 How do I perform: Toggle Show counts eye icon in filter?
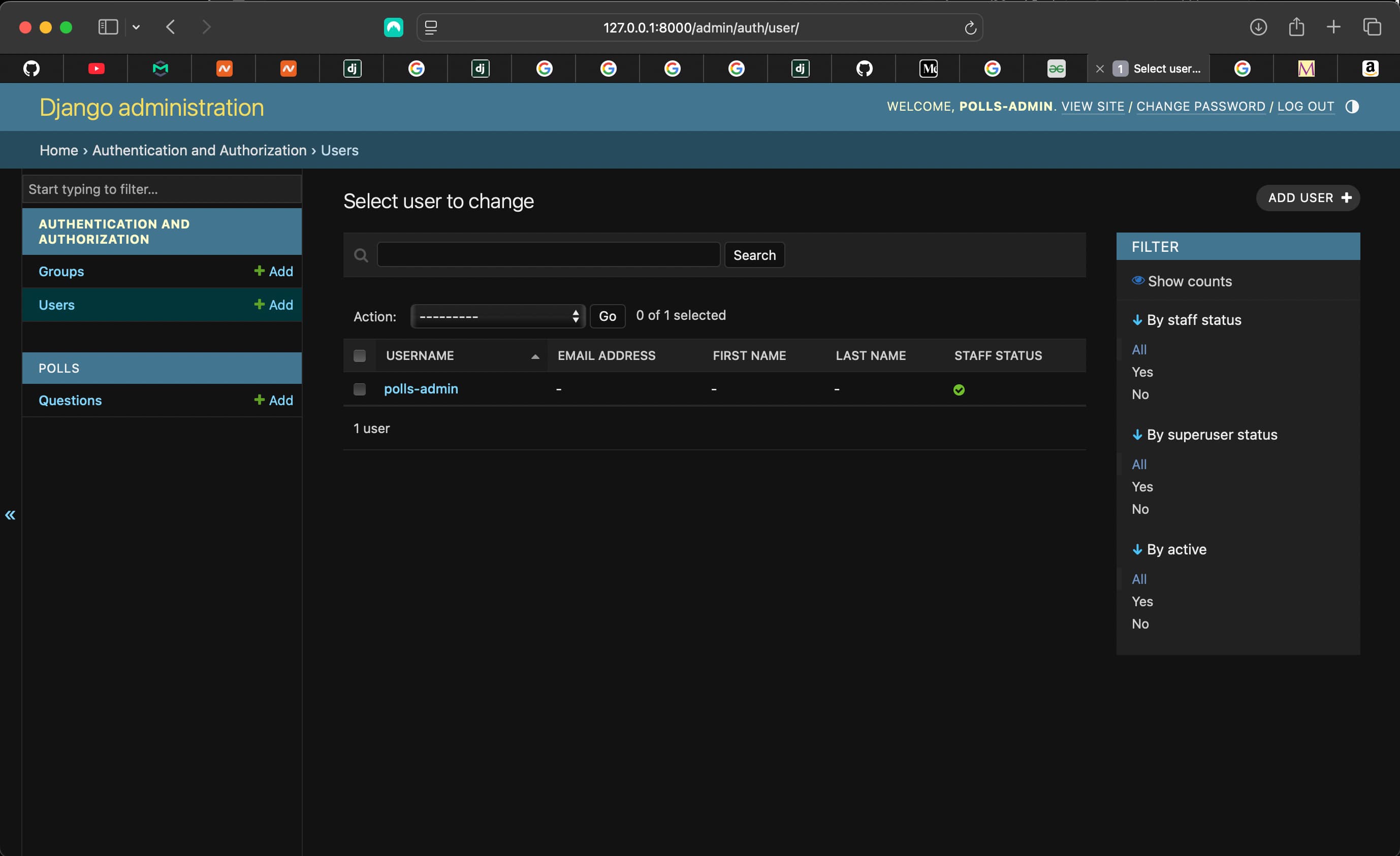pyautogui.click(x=1138, y=281)
